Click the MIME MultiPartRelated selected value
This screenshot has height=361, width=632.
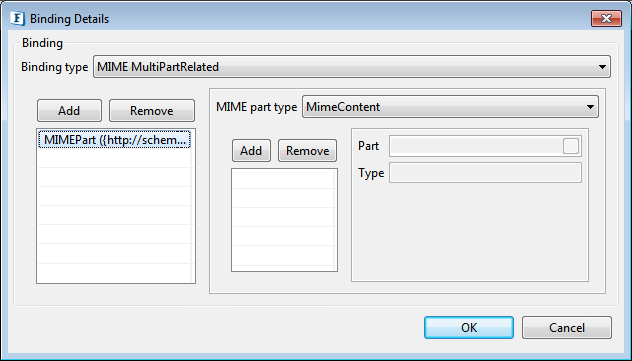[x=158, y=67]
